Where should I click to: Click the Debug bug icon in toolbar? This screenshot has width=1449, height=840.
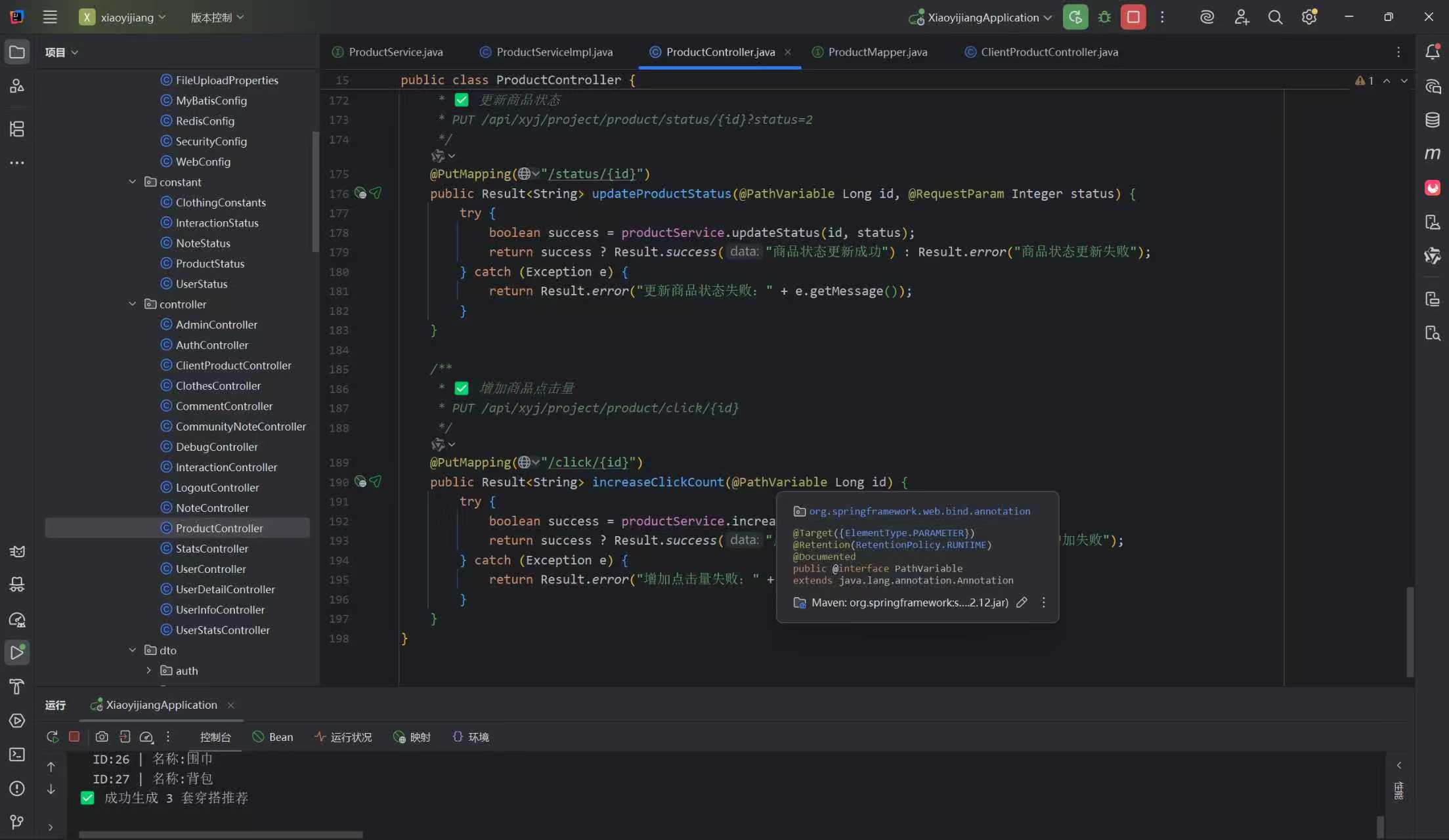(x=1104, y=18)
